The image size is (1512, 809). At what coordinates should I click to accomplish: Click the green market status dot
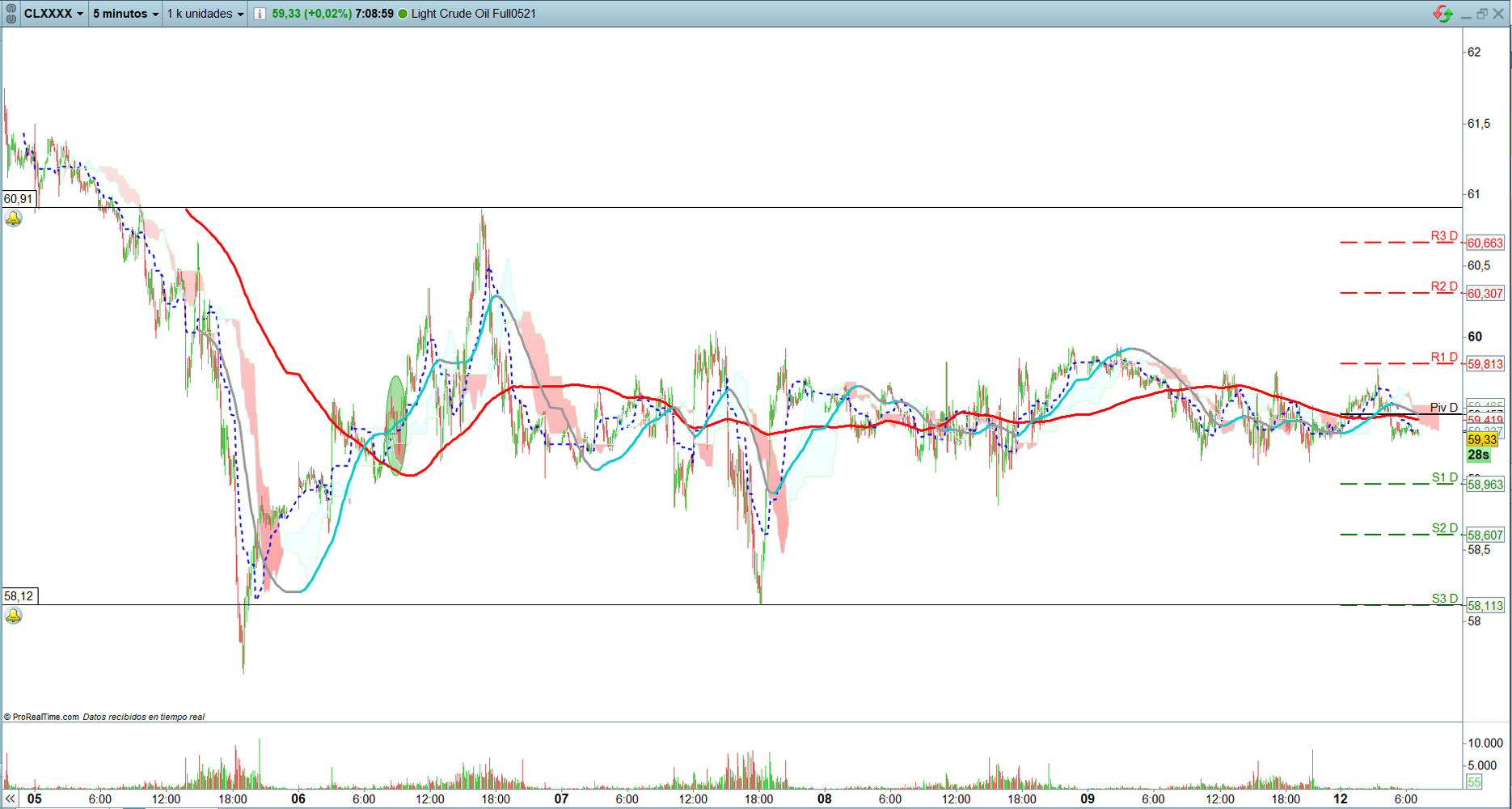[403, 14]
